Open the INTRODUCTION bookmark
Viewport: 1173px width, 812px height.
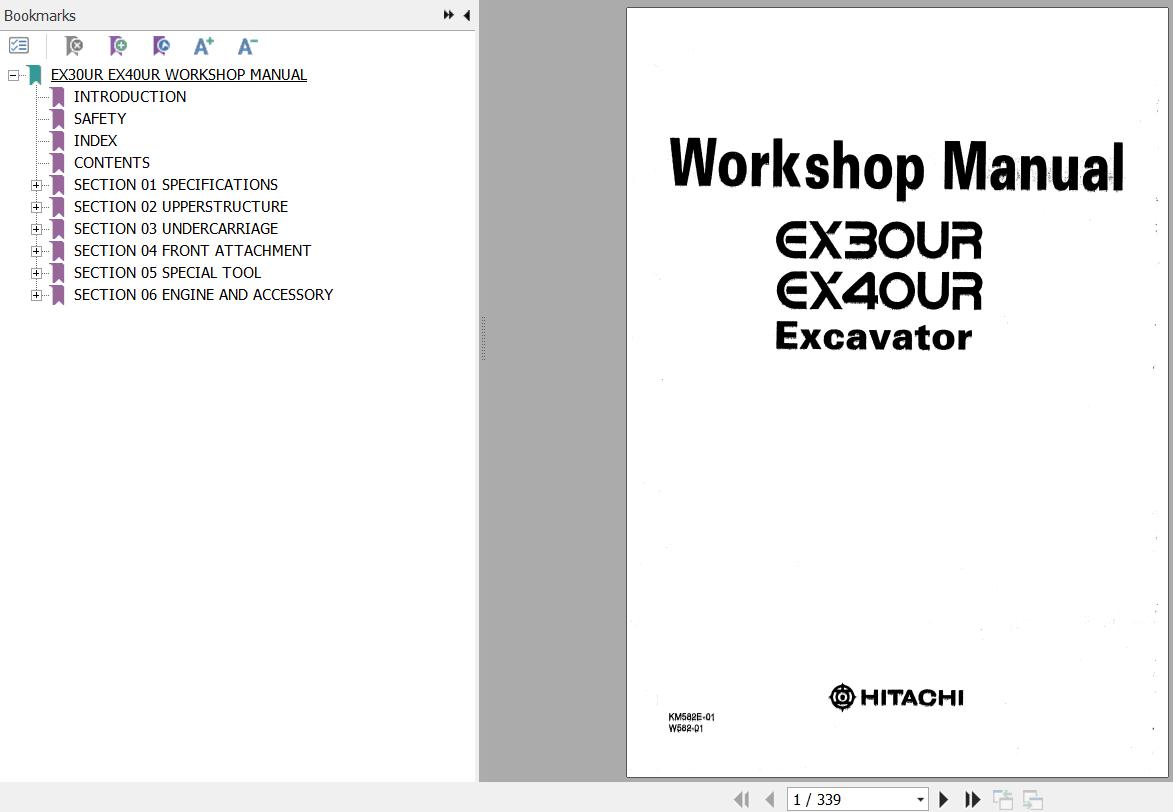click(x=130, y=97)
